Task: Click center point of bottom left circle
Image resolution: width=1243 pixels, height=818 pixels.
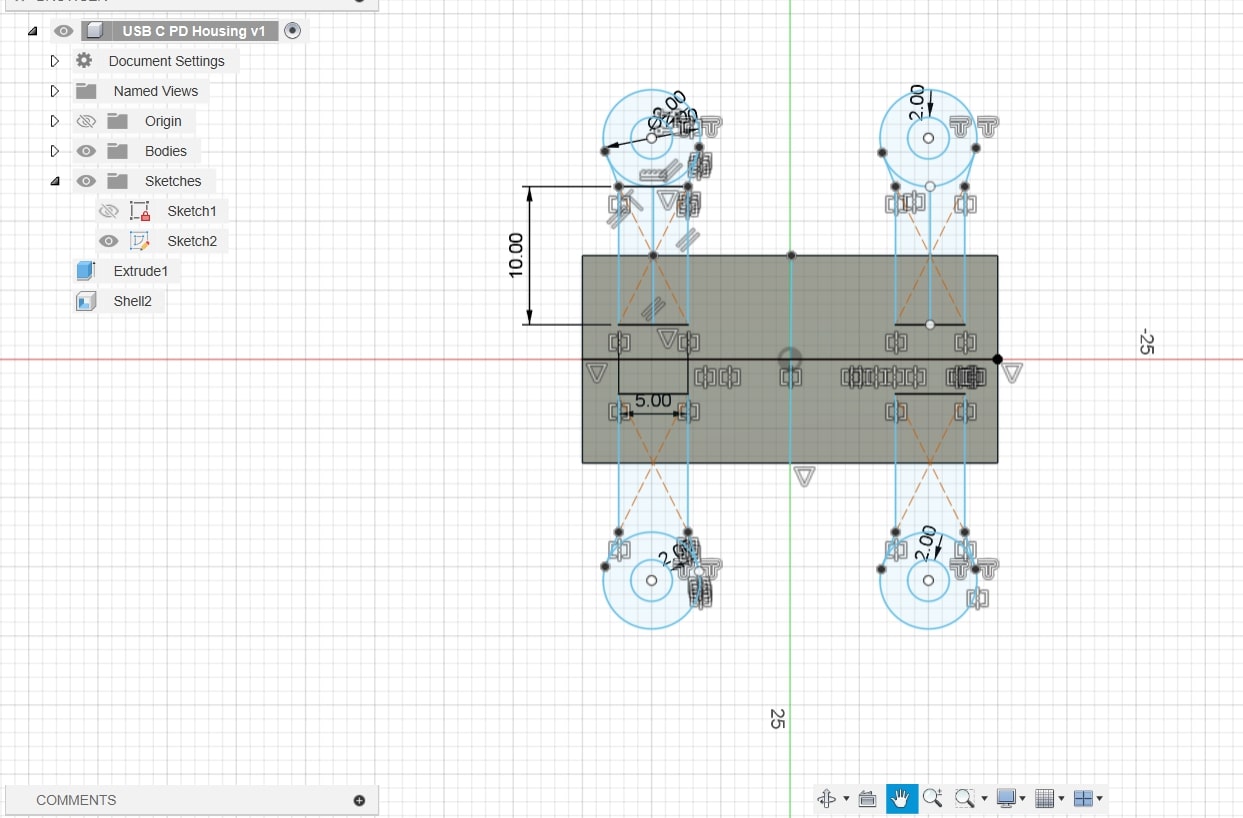Action: (652, 580)
